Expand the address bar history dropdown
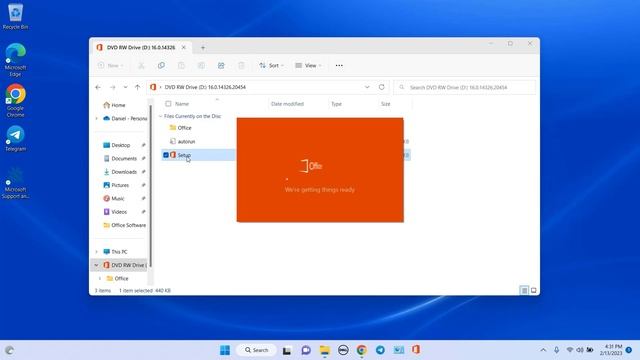The image size is (640, 360). click(x=367, y=87)
